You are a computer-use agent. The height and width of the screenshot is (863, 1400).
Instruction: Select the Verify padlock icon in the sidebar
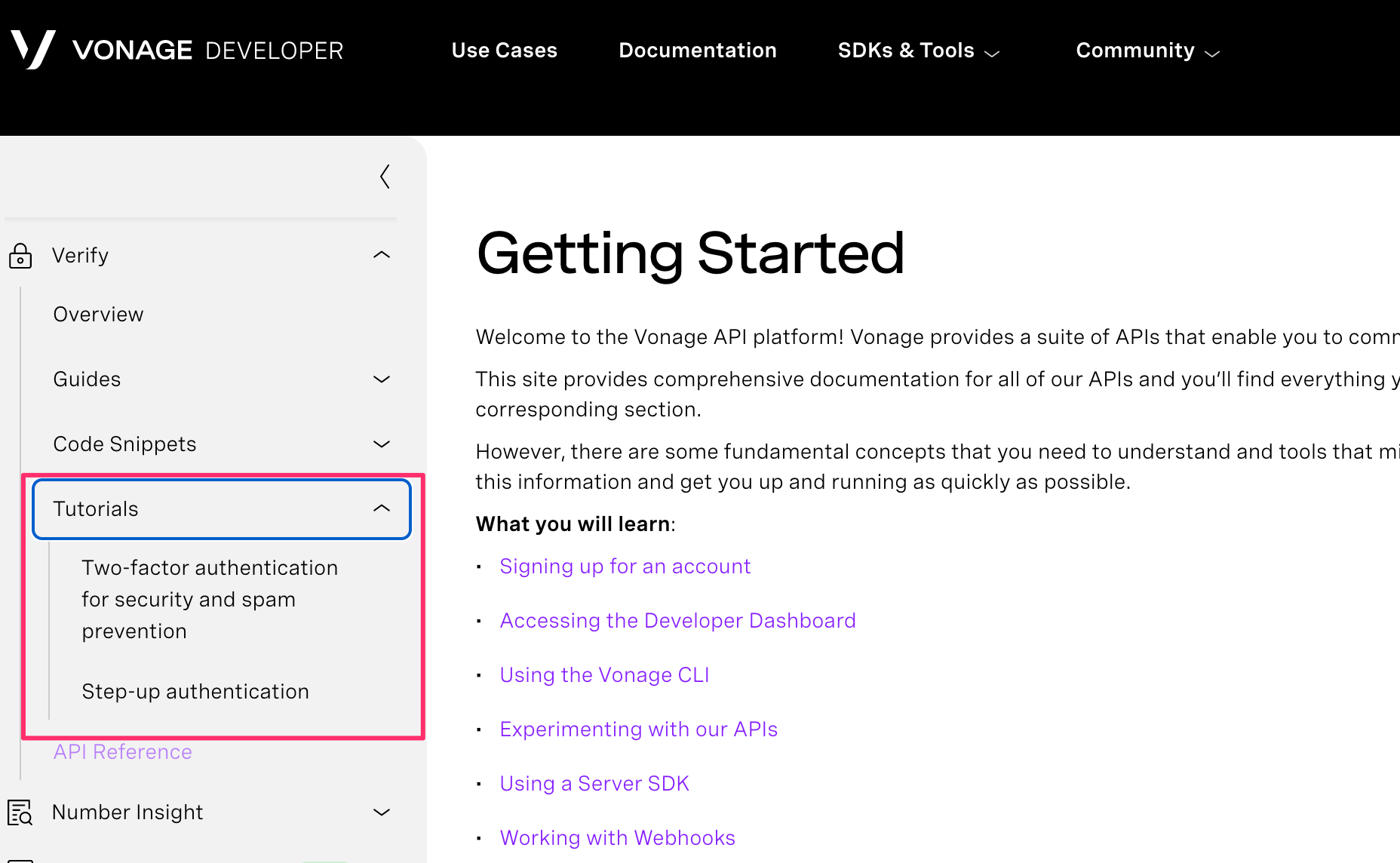point(21,255)
